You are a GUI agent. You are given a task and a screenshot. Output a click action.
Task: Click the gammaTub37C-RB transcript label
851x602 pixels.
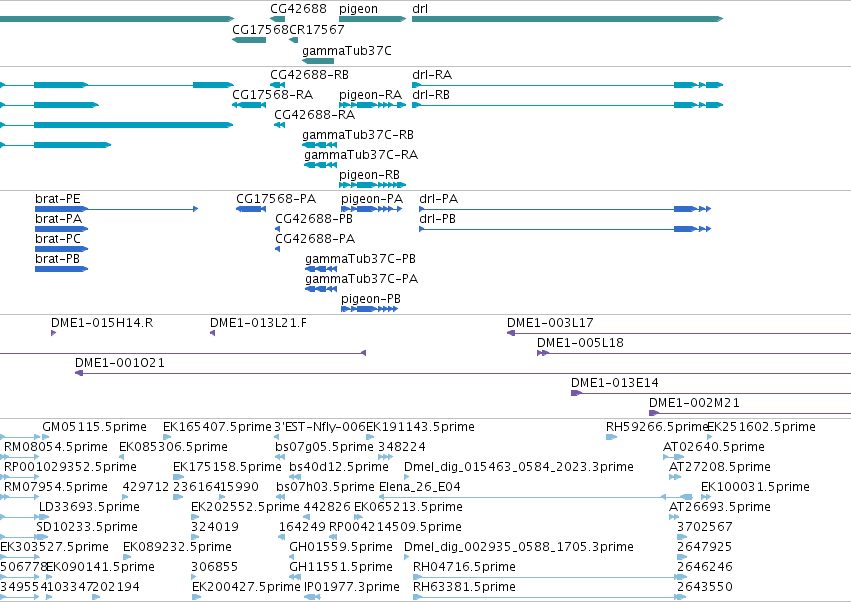click(x=358, y=135)
